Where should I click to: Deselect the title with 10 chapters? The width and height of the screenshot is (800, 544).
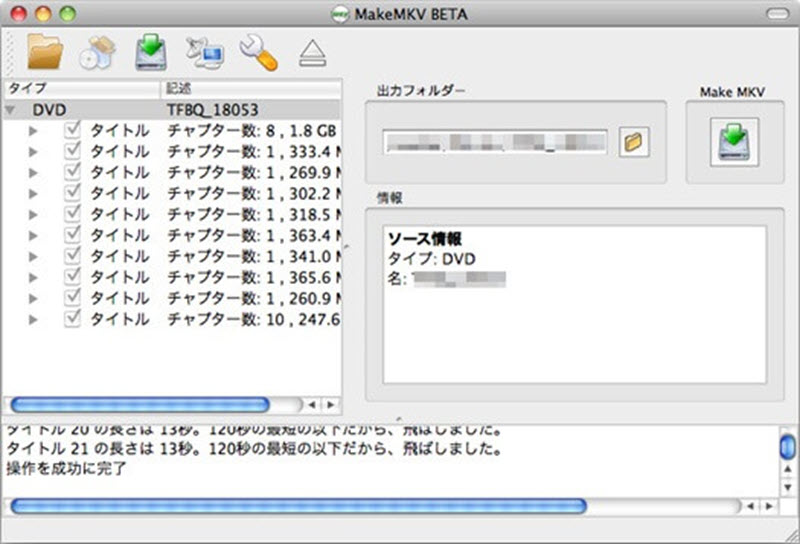tap(73, 319)
